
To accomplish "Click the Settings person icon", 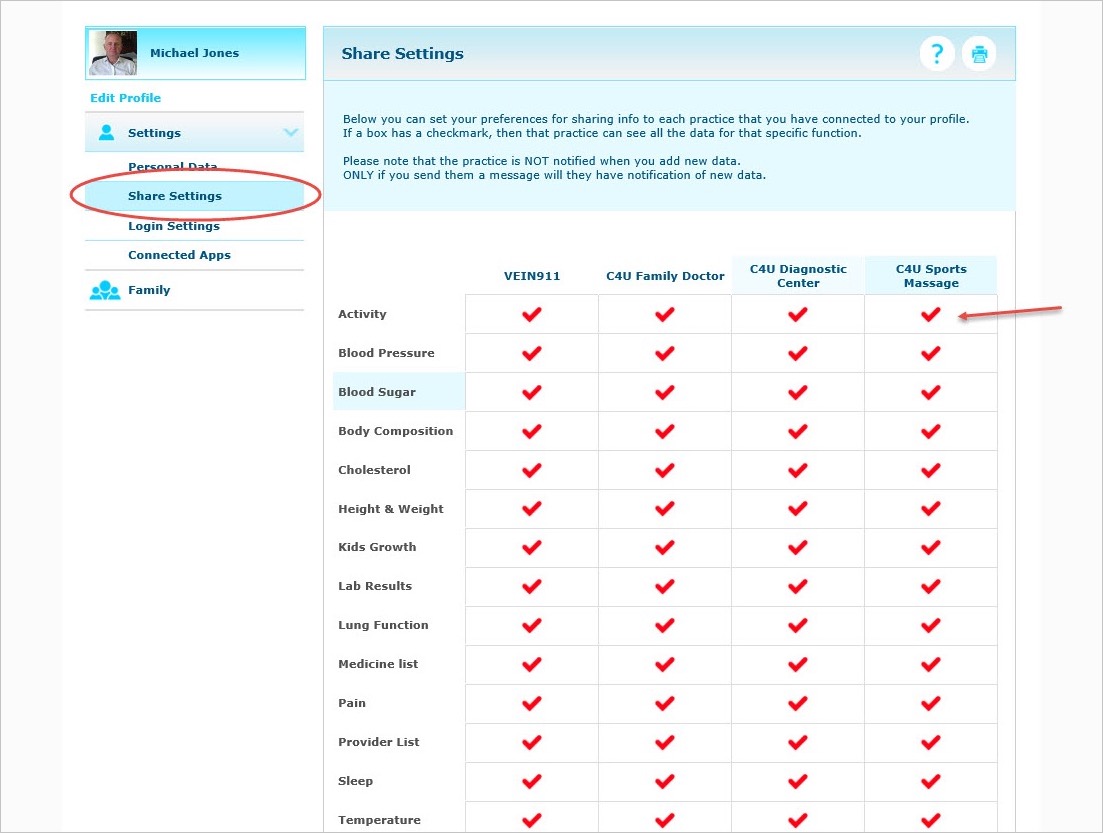I will (106, 132).
